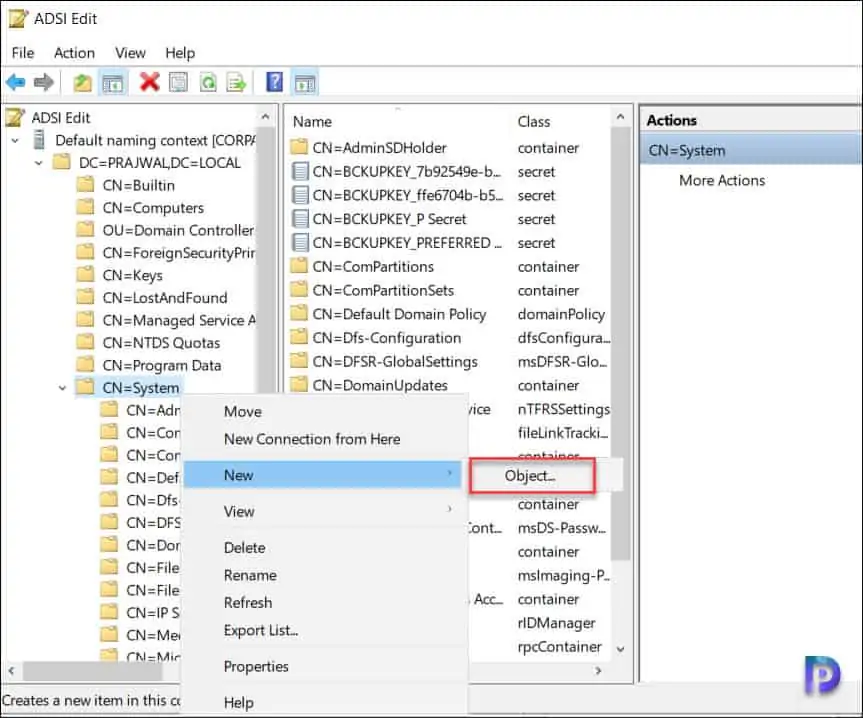This screenshot has width=863, height=718.
Task: Select OU=Domain Controllers tree node
Action: [x=178, y=230]
